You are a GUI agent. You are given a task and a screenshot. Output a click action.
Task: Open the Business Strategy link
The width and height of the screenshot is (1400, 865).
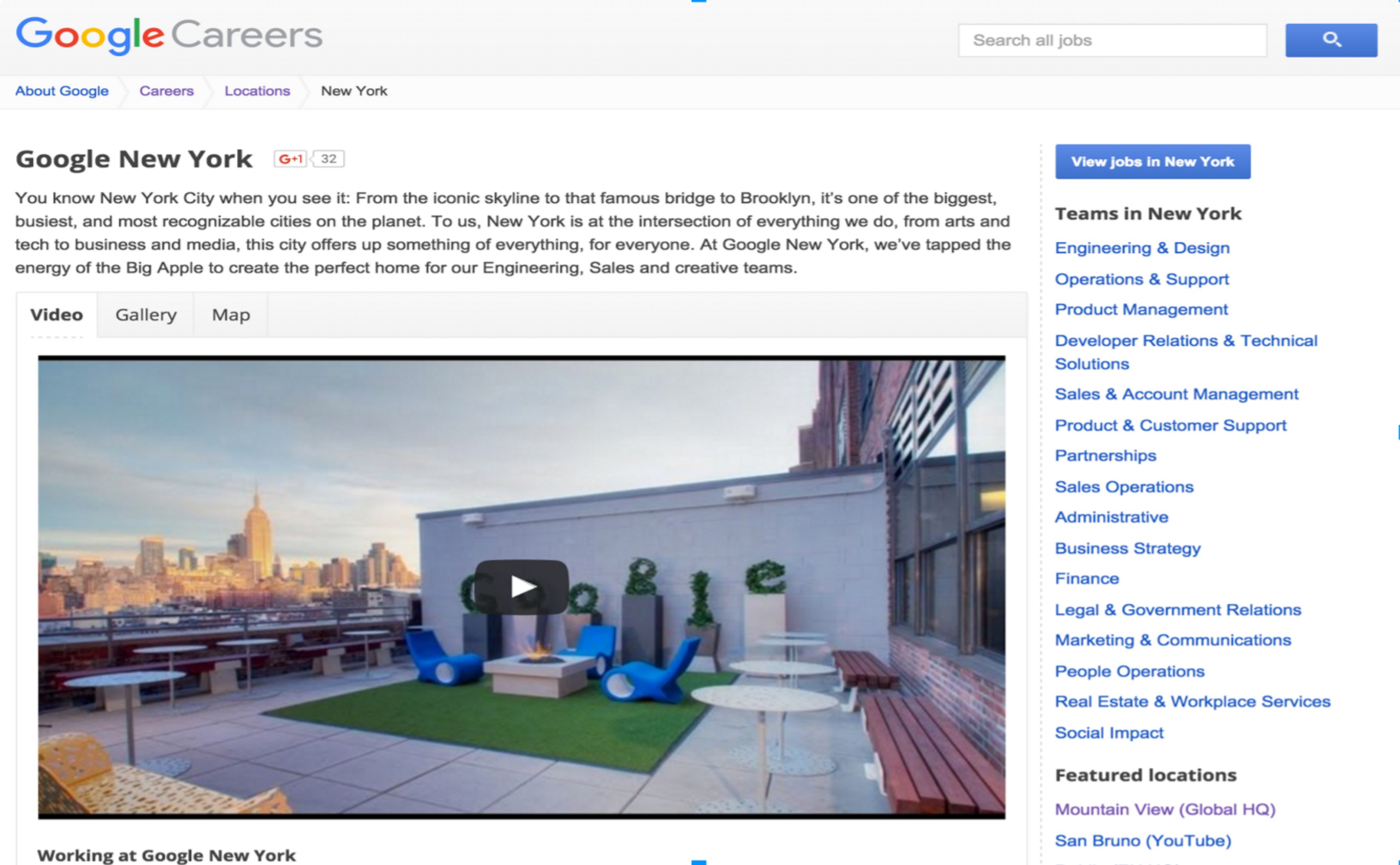[1128, 548]
